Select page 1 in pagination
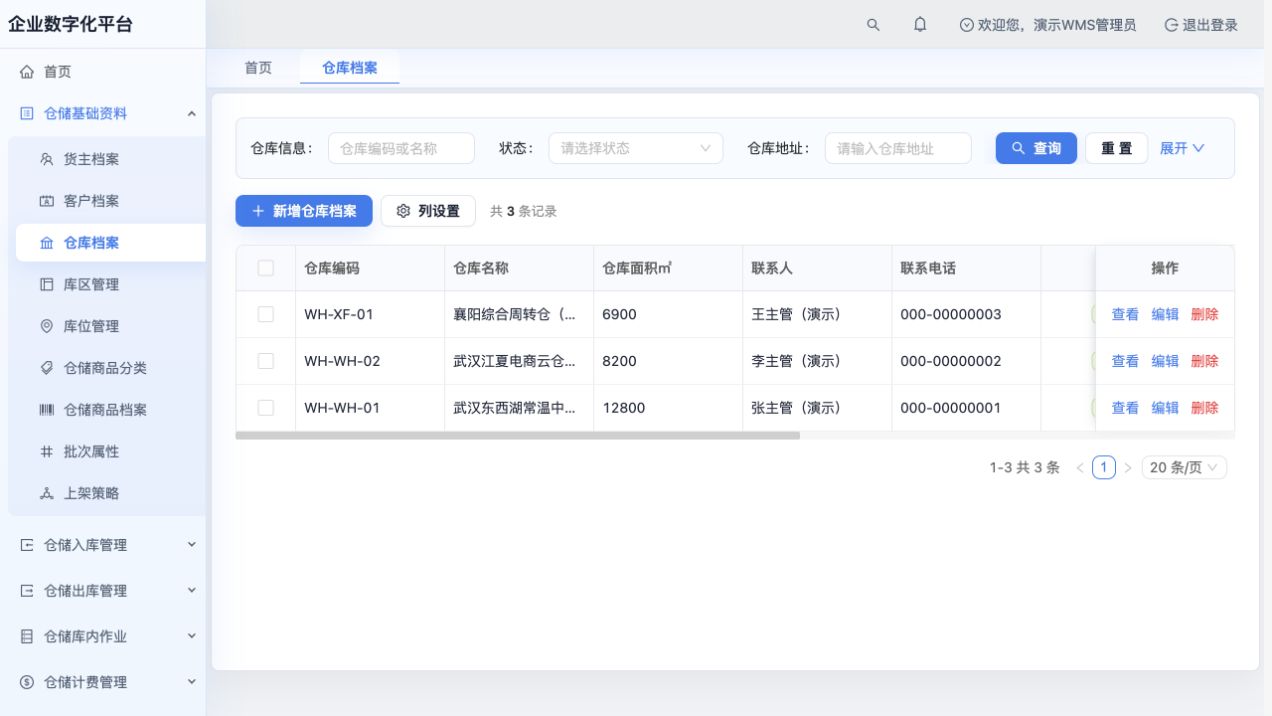The image size is (1272, 716). click(x=1104, y=468)
